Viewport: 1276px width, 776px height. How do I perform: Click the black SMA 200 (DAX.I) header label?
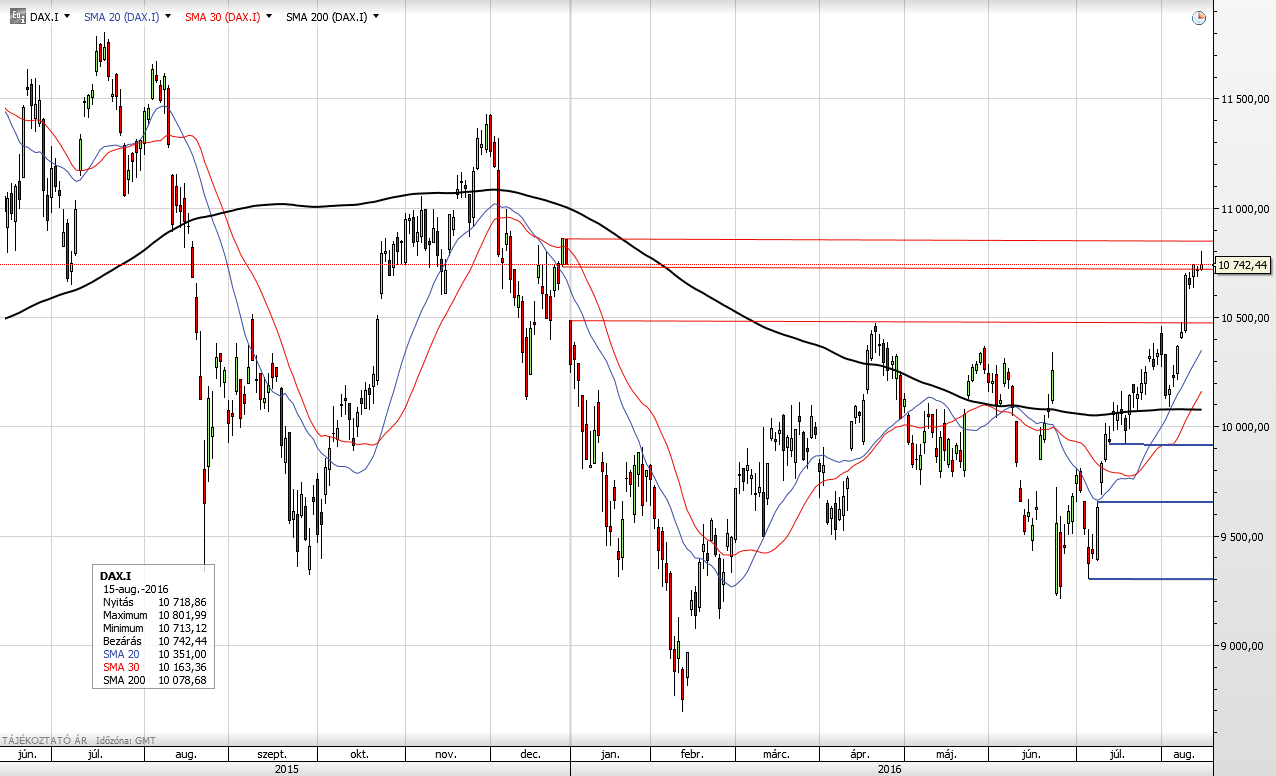click(326, 17)
